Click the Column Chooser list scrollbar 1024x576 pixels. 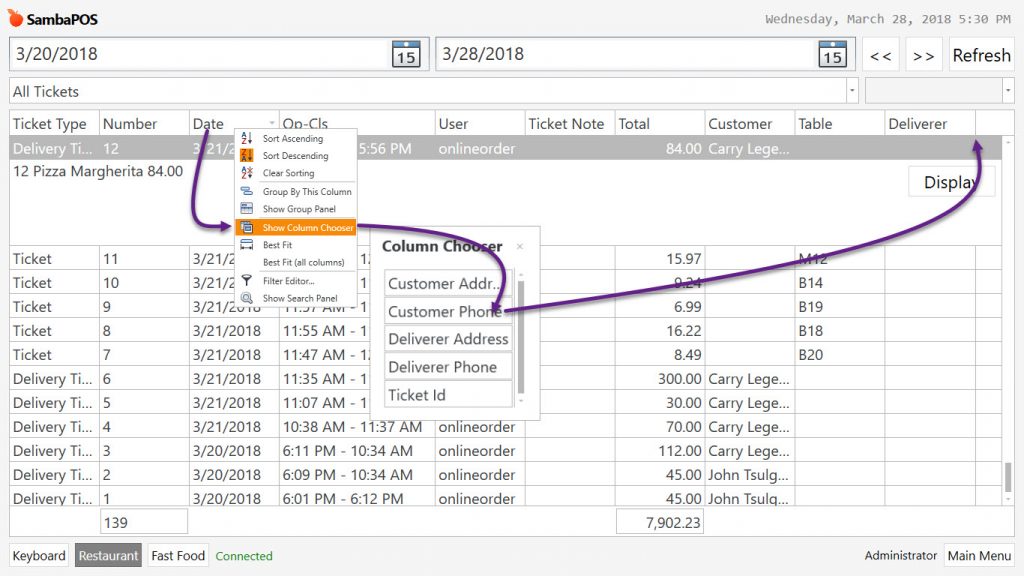(520, 337)
